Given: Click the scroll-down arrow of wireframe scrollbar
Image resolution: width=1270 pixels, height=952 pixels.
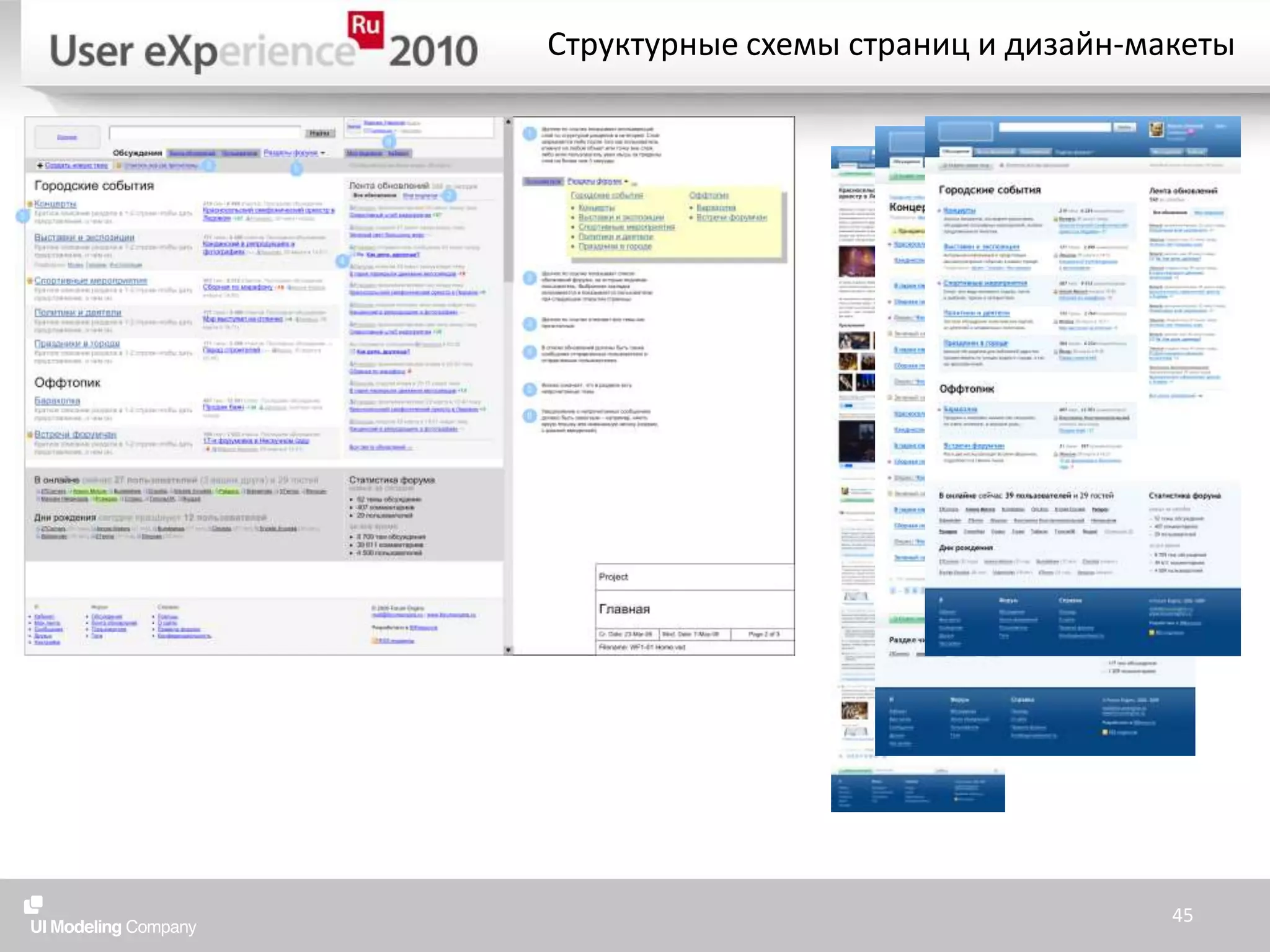Looking at the screenshot, I should point(508,650).
